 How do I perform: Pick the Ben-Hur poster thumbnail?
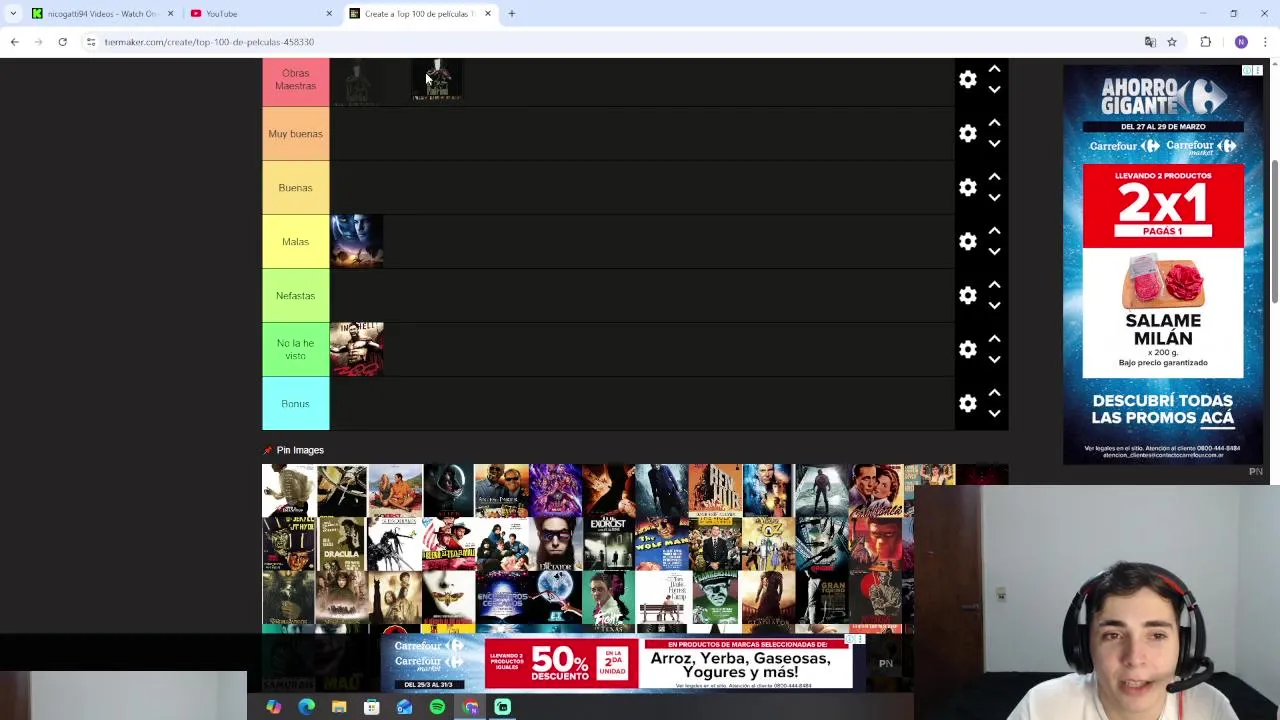(x=715, y=490)
